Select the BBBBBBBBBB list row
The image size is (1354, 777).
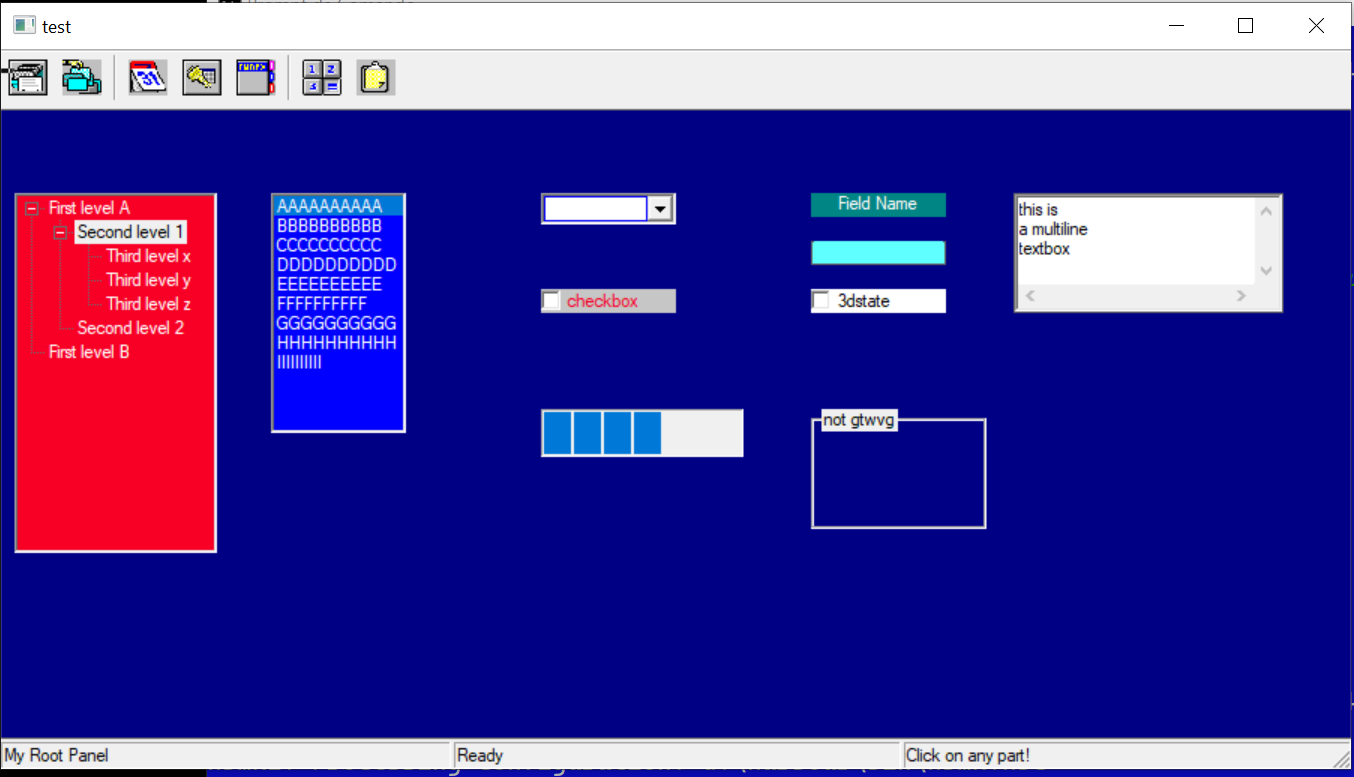point(338,226)
